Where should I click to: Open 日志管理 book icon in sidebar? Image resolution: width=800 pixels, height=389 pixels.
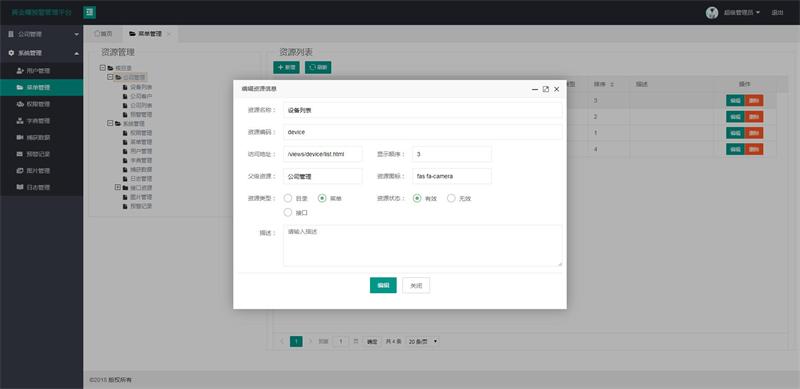pyautogui.click(x=20, y=187)
